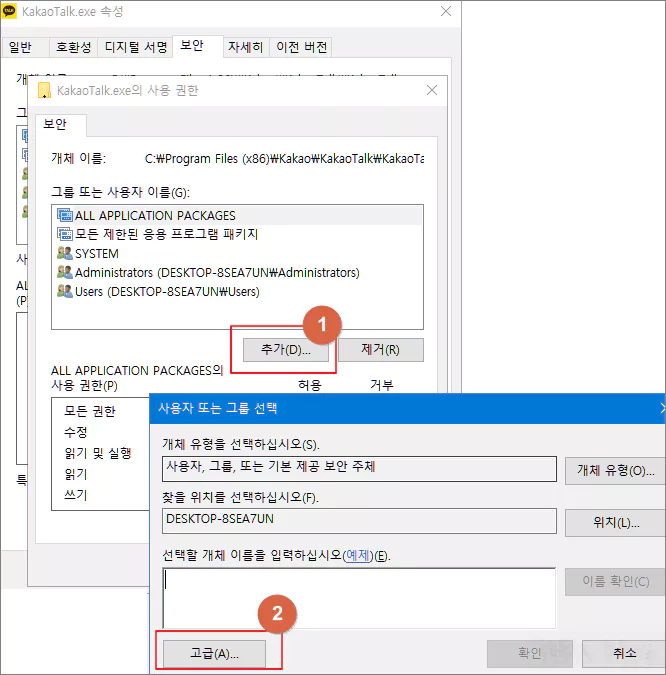The height and width of the screenshot is (675, 666).
Task: Switch to the 호환성 tab
Action: [74, 47]
